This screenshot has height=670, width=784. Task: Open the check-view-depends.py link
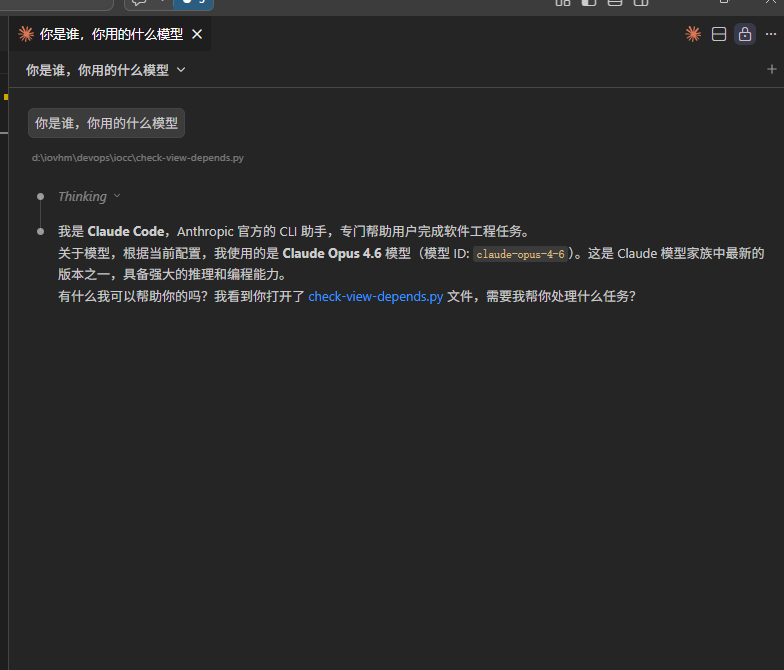[375, 296]
